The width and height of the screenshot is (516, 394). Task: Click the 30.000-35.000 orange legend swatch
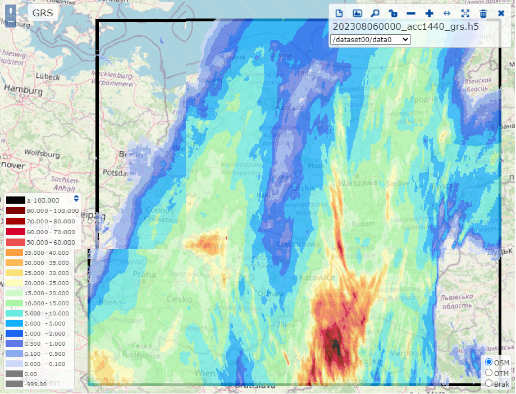(x=14, y=263)
